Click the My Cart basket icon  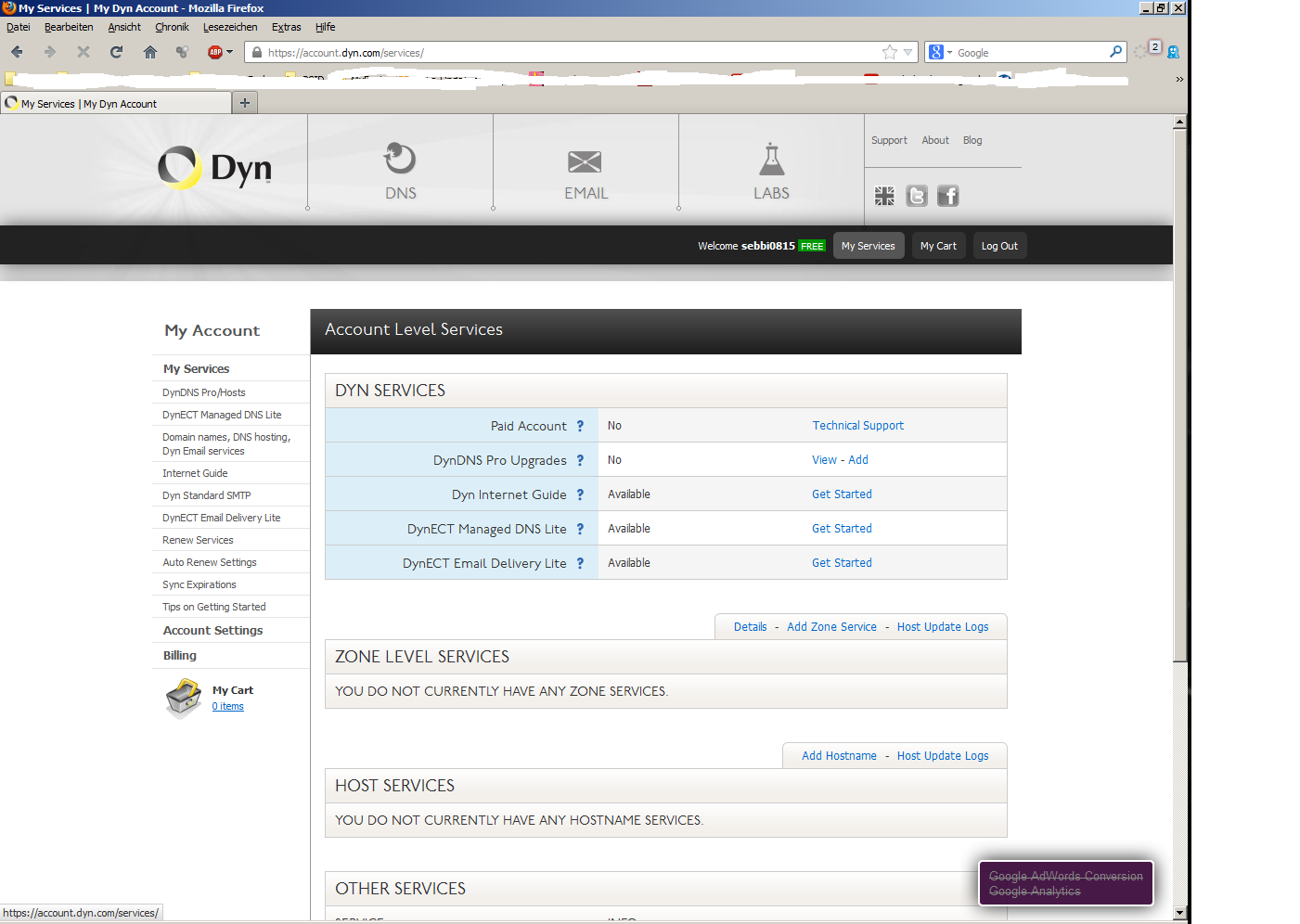(183, 699)
